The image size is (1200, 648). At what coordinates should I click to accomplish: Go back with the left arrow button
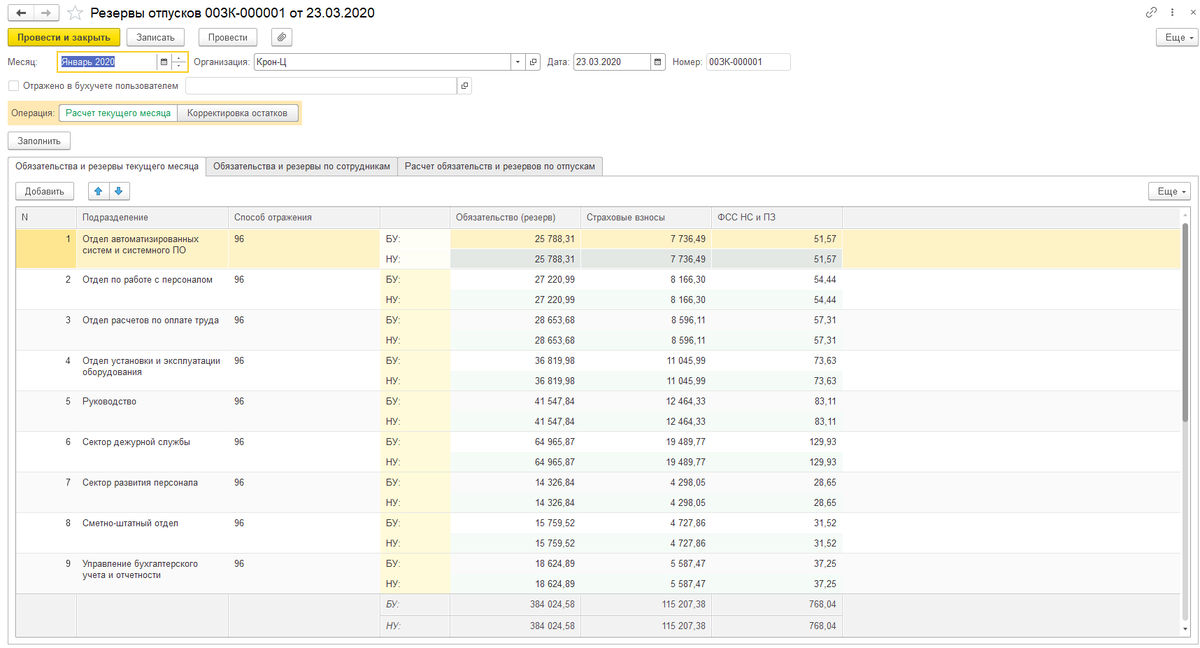click(x=20, y=13)
